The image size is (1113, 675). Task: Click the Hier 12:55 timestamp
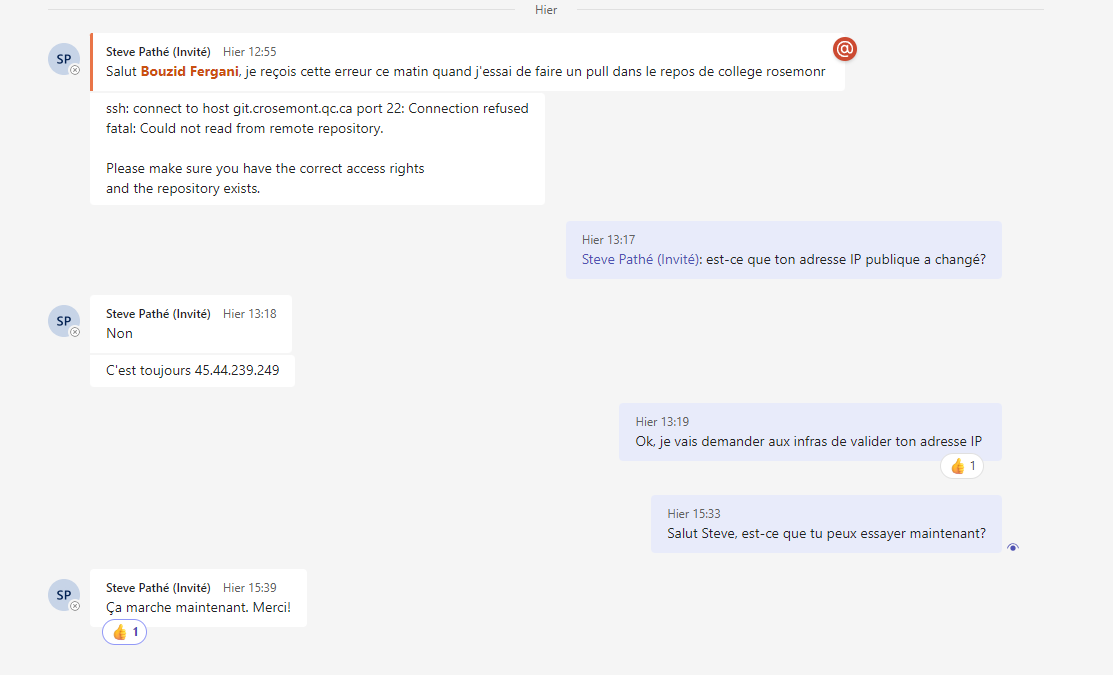[249, 51]
